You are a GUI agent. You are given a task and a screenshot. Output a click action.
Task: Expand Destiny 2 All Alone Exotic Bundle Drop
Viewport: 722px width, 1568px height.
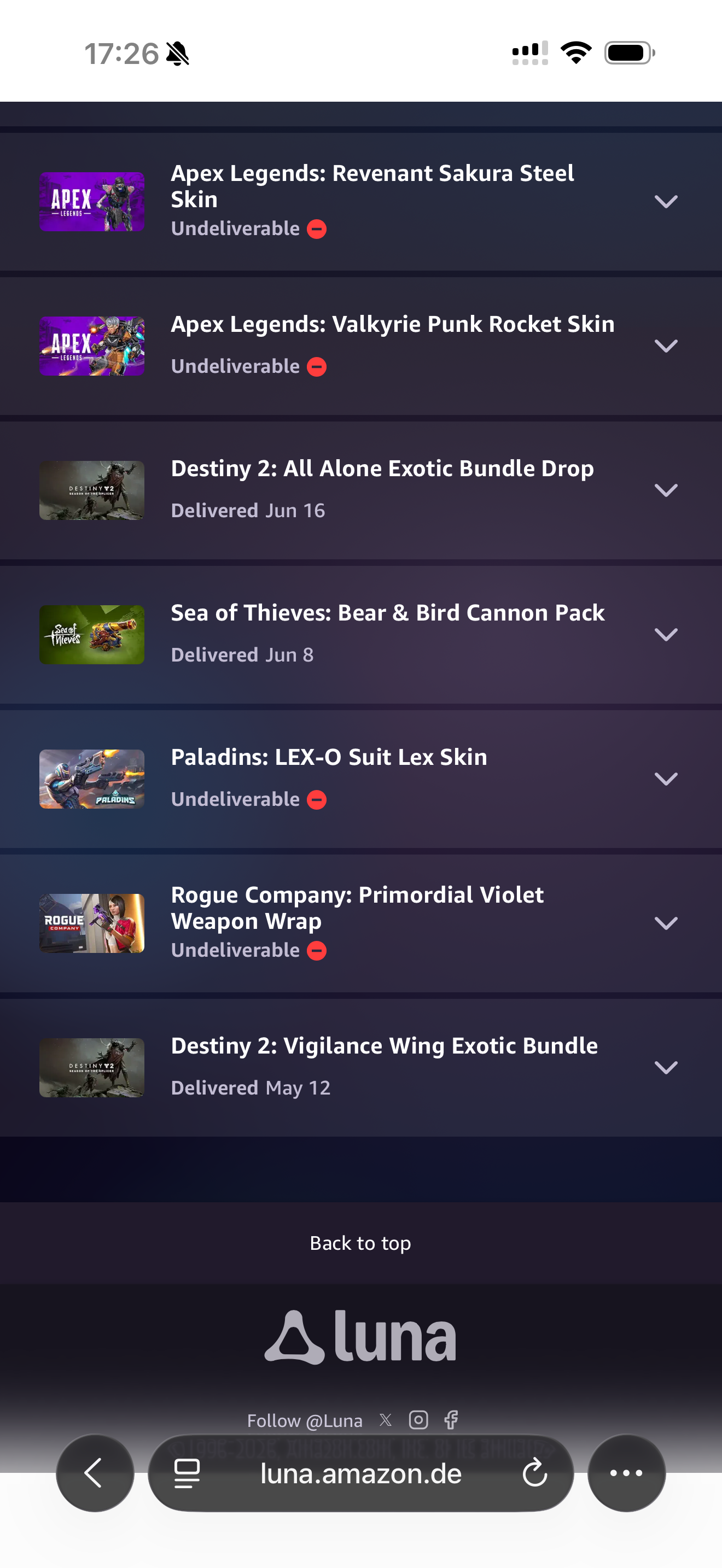click(x=666, y=490)
